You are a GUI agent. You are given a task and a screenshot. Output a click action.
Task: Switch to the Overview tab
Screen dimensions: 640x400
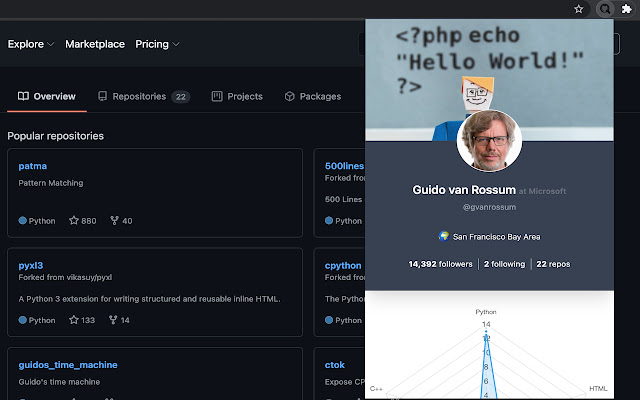47,96
